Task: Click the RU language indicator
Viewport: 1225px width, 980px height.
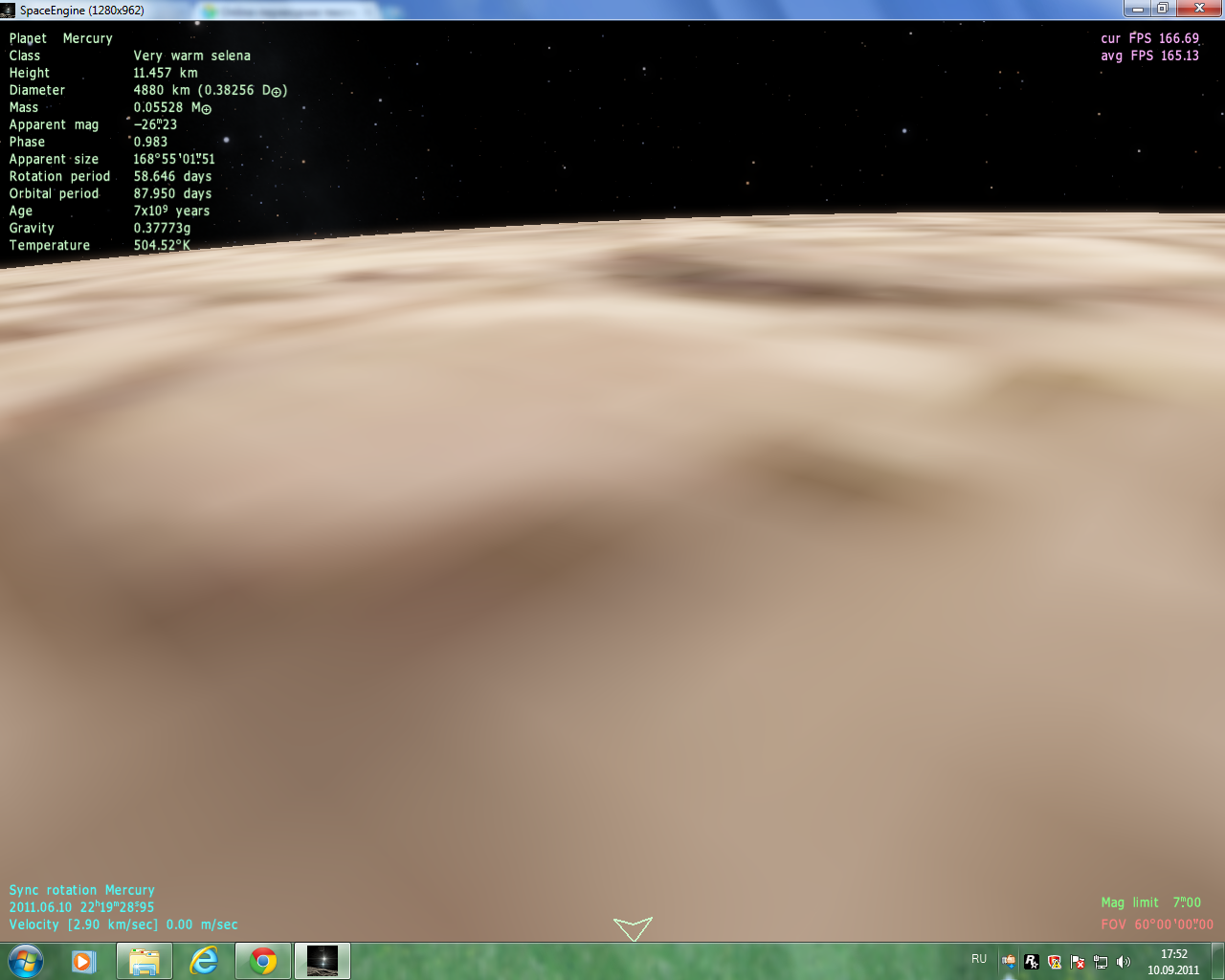Action: pos(979,959)
